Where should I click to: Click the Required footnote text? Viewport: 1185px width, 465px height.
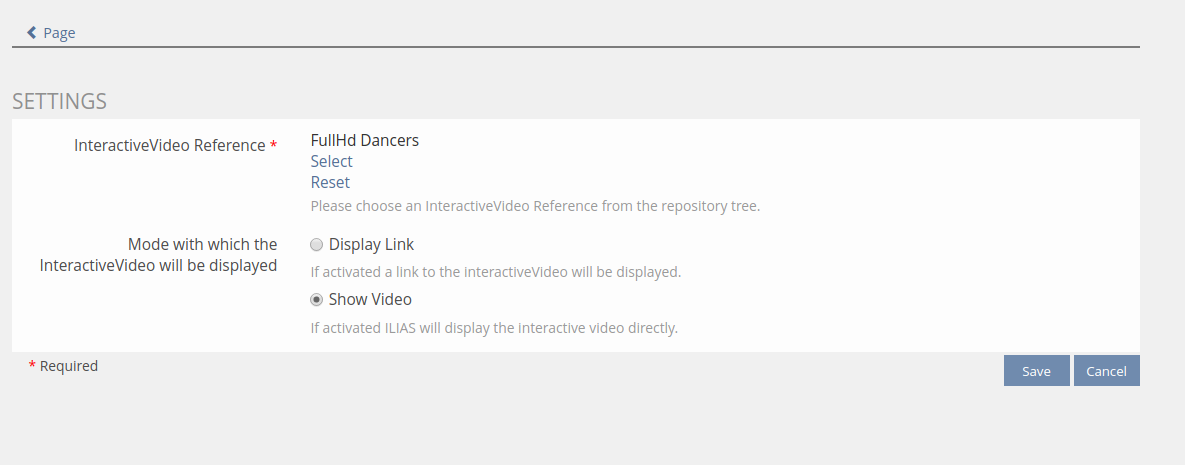tap(69, 366)
